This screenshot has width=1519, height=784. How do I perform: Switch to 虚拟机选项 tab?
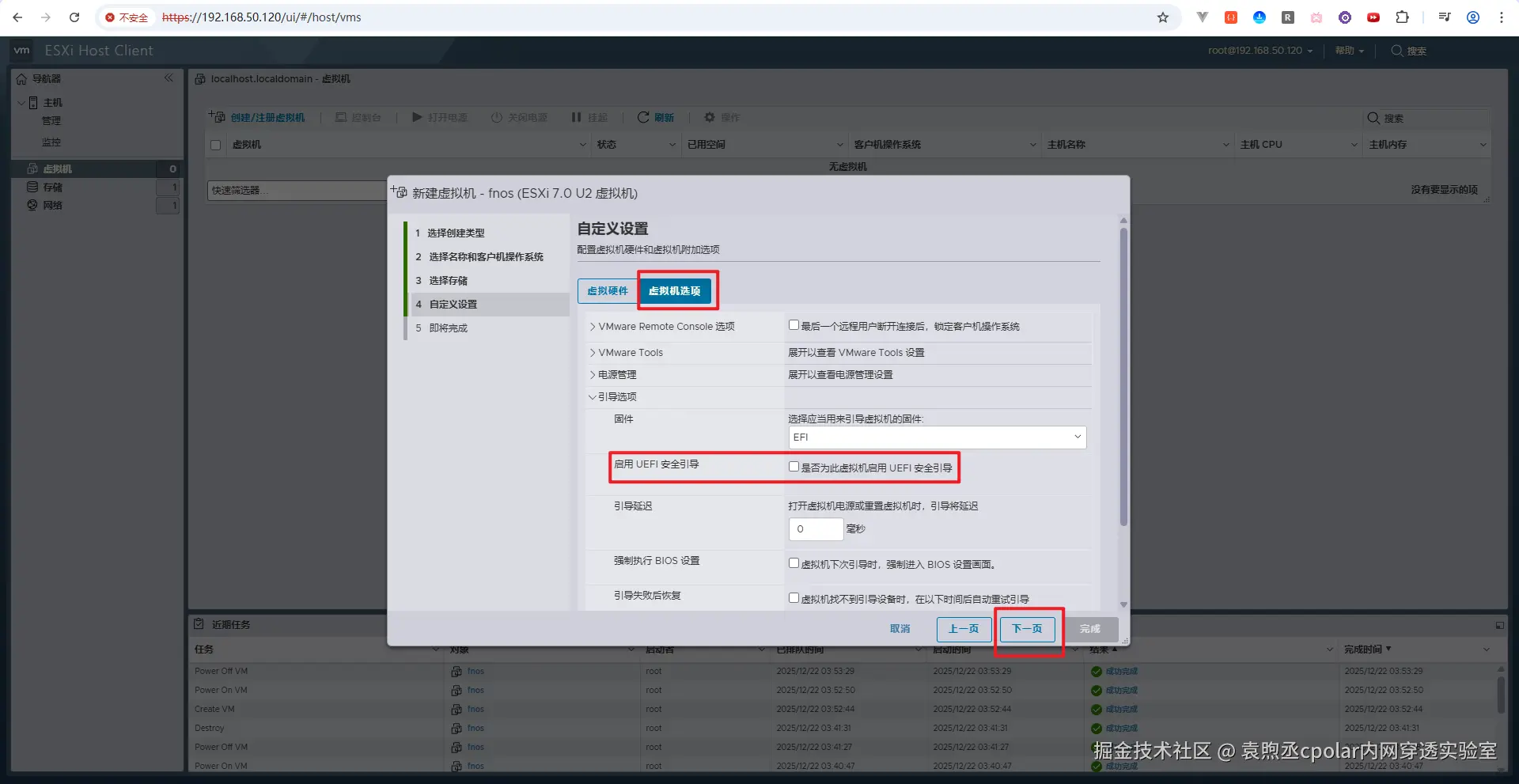tap(675, 291)
